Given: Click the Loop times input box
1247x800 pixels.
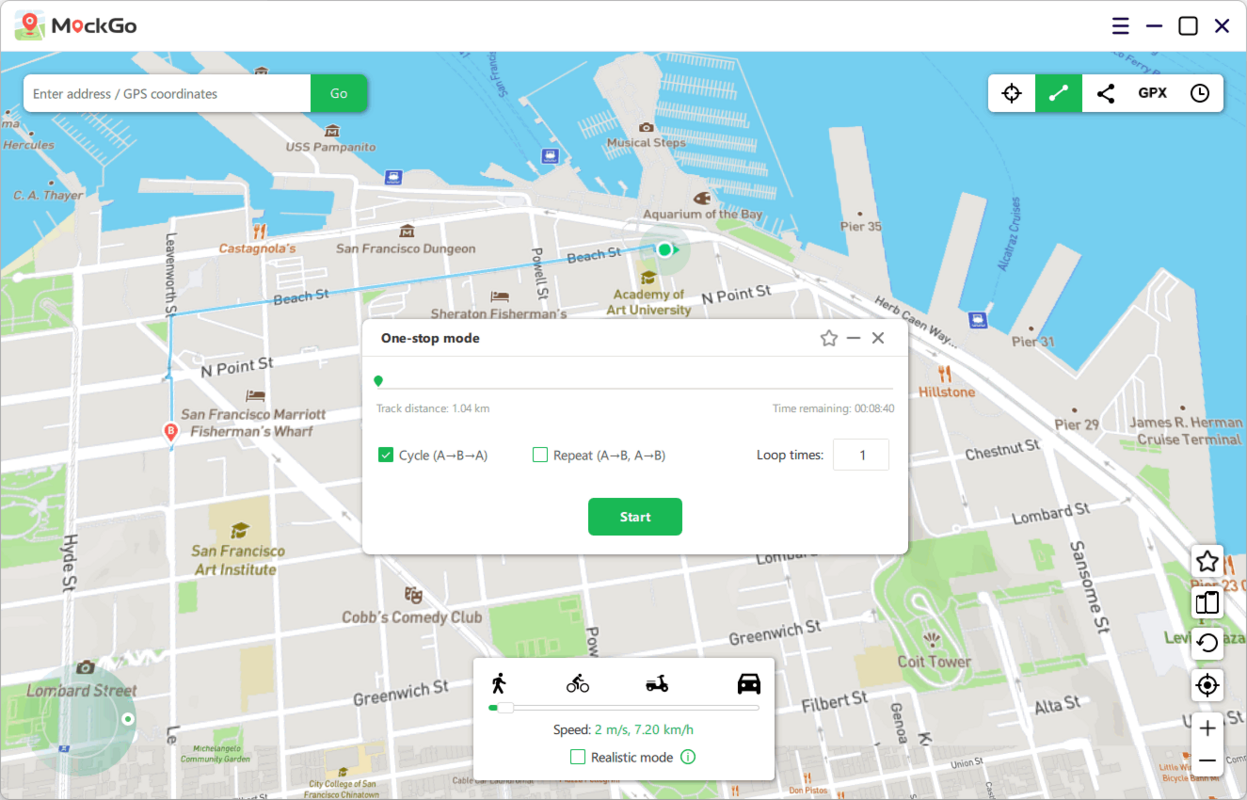Looking at the screenshot, I should pyautogui.click(x=861, y=455).
